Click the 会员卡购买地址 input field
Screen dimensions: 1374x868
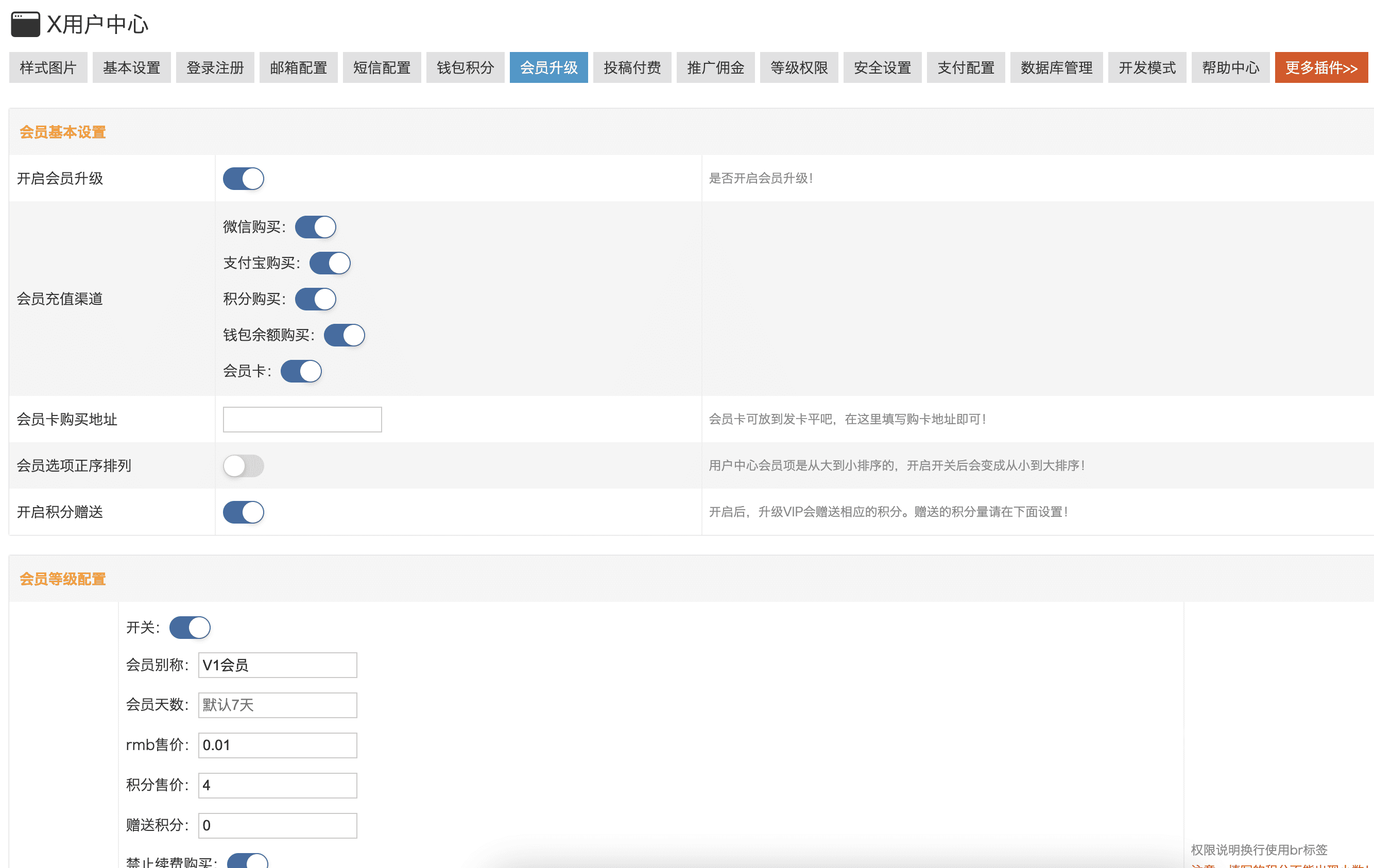coord(302,419)
